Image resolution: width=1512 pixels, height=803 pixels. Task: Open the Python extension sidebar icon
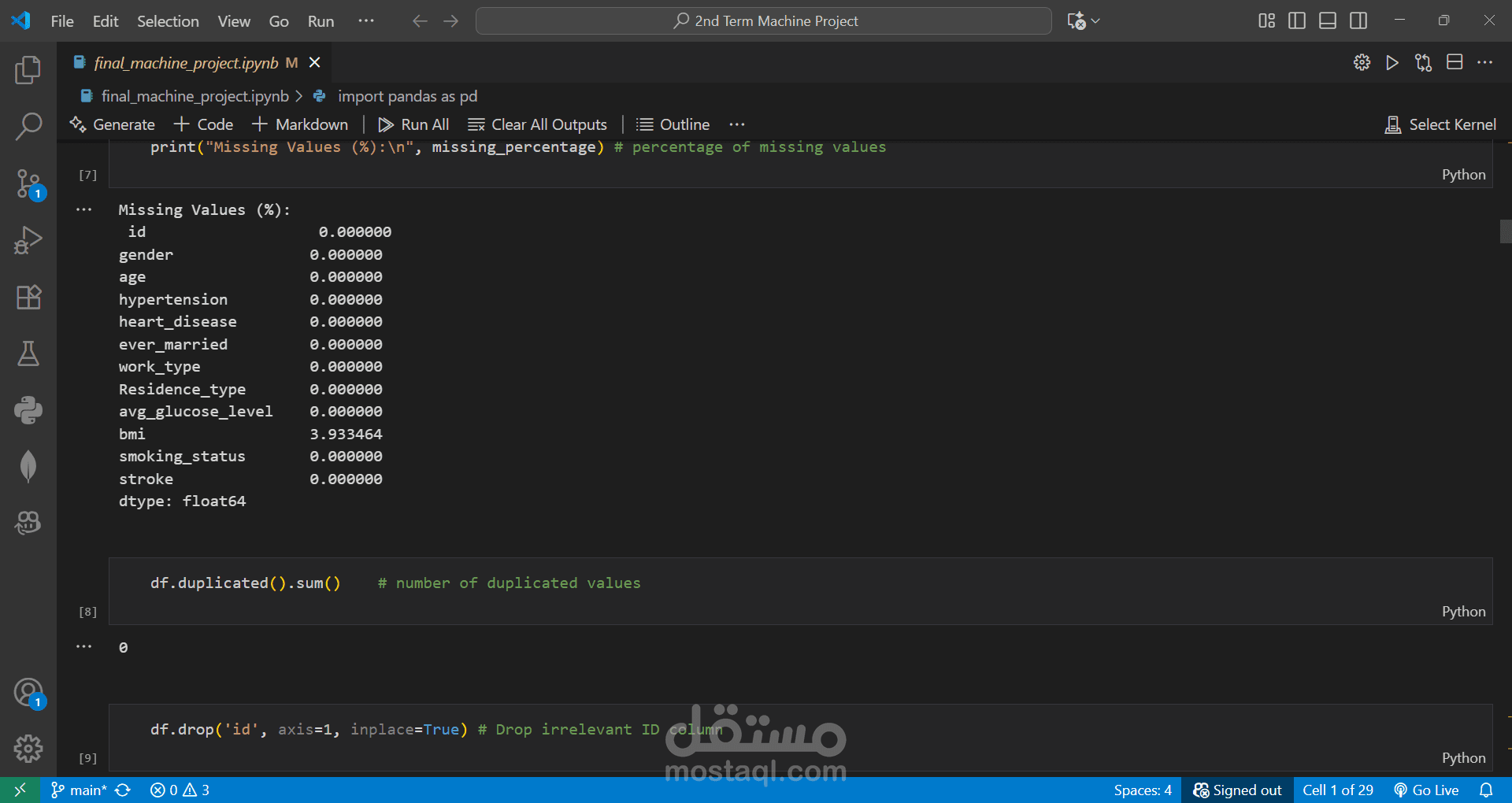tap(28, 410)
